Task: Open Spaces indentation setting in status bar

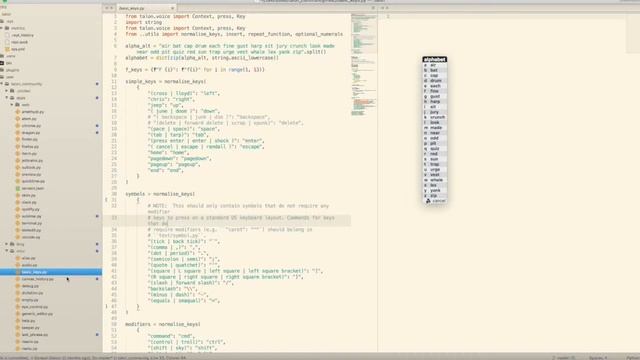Action: click(x=598, y=357)
